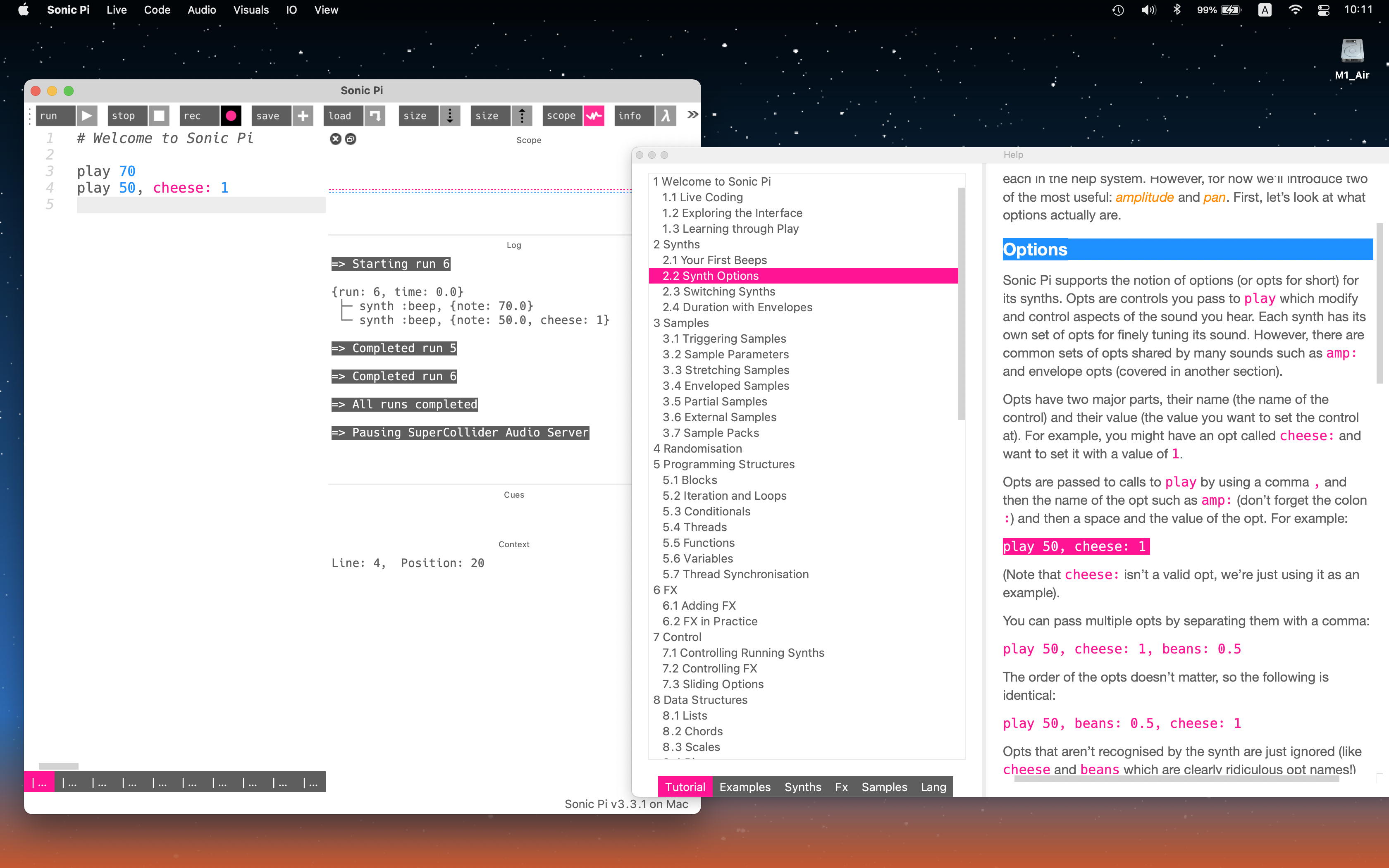Decrease text size with down-arrow icon
This screenshot has width=1389, height=868.
[x=450, y=115]
